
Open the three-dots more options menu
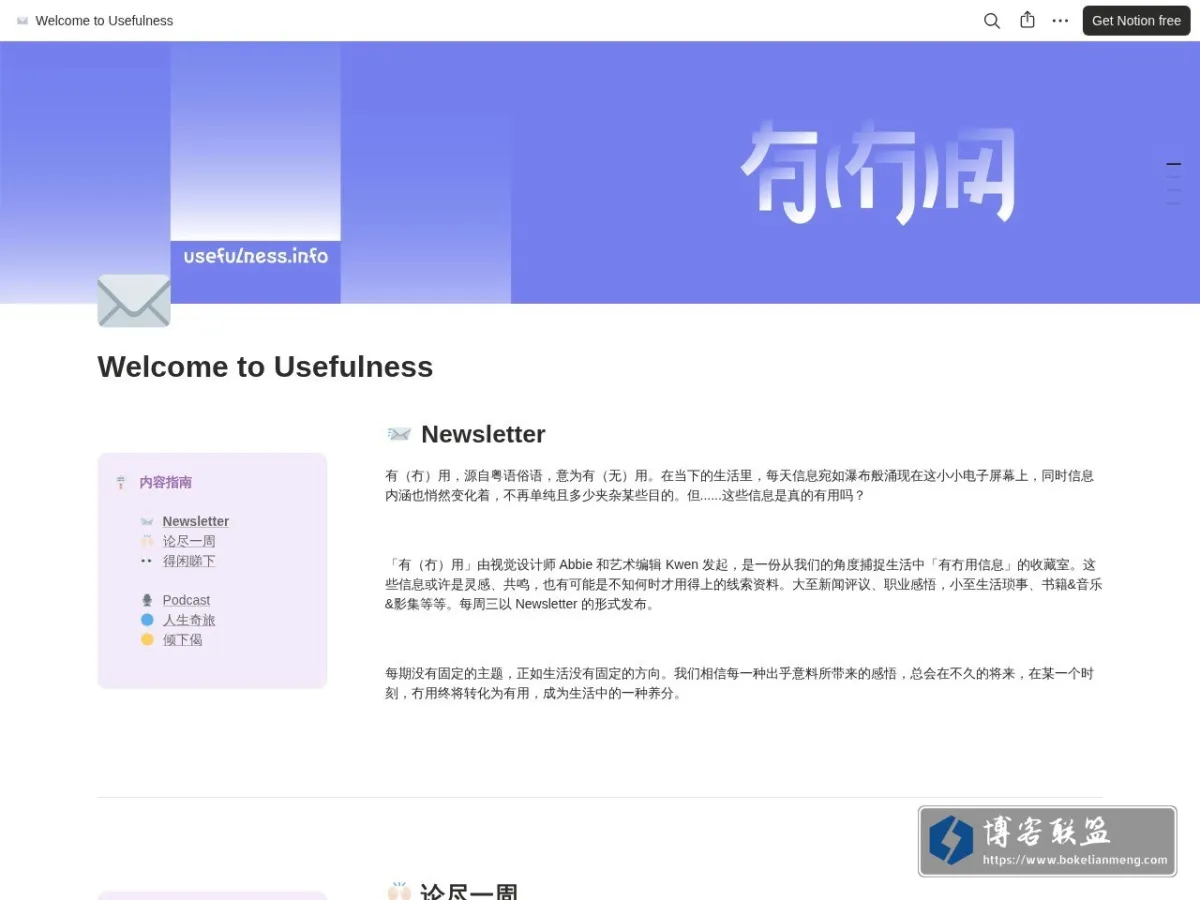[1060, 20]
